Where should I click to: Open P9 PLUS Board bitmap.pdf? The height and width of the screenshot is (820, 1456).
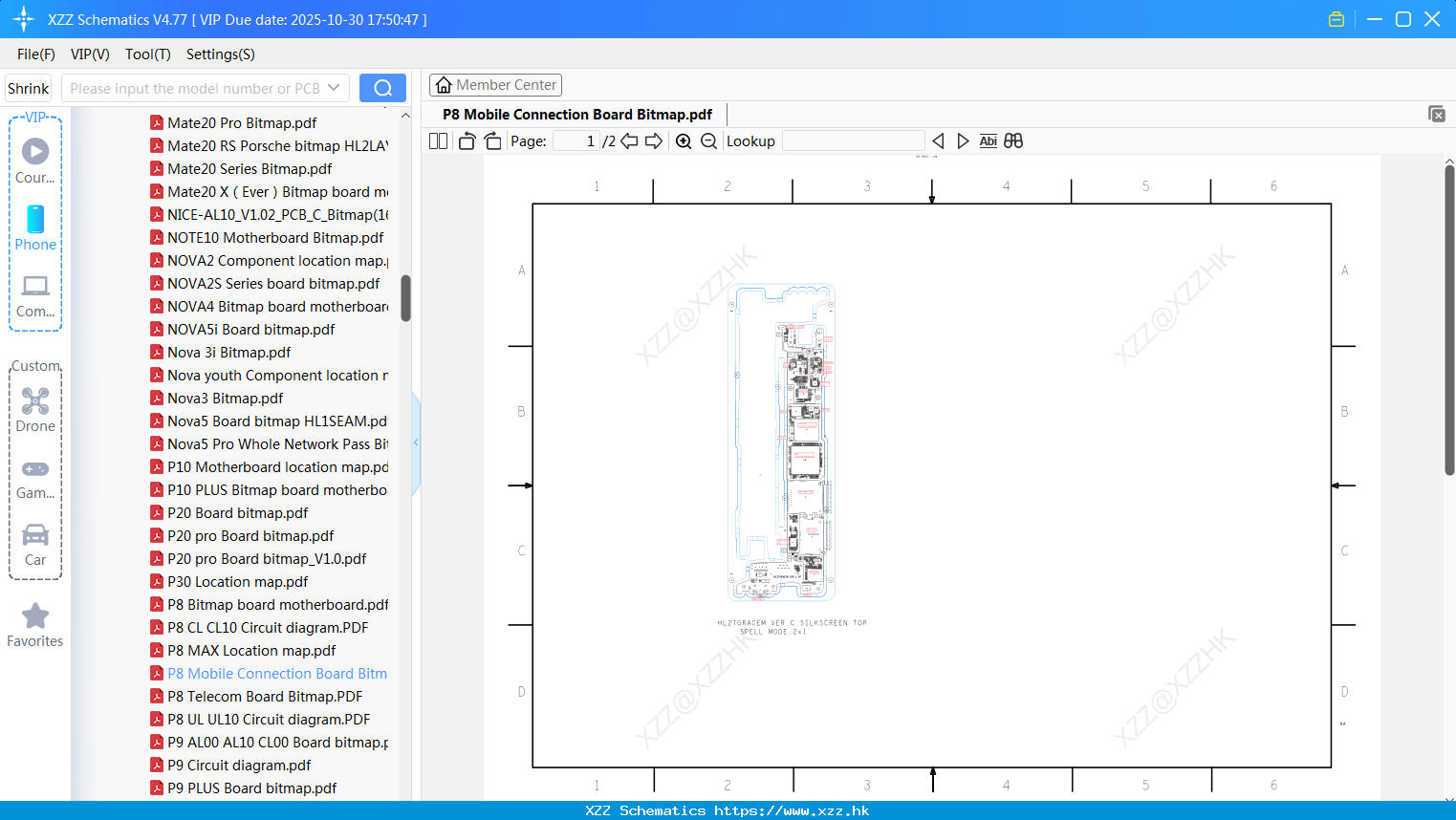244,788
